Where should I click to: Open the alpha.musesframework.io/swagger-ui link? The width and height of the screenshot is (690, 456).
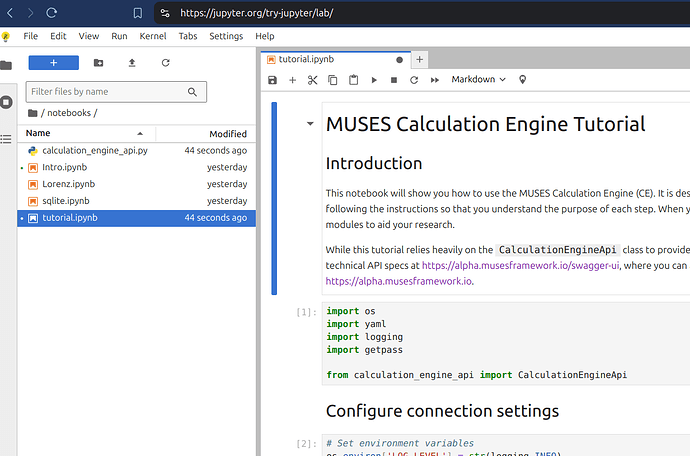[521, 265]
